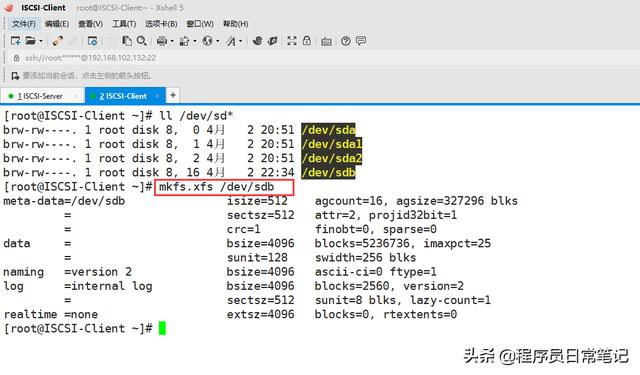Click the Print icon

click(x=162, y=41)
